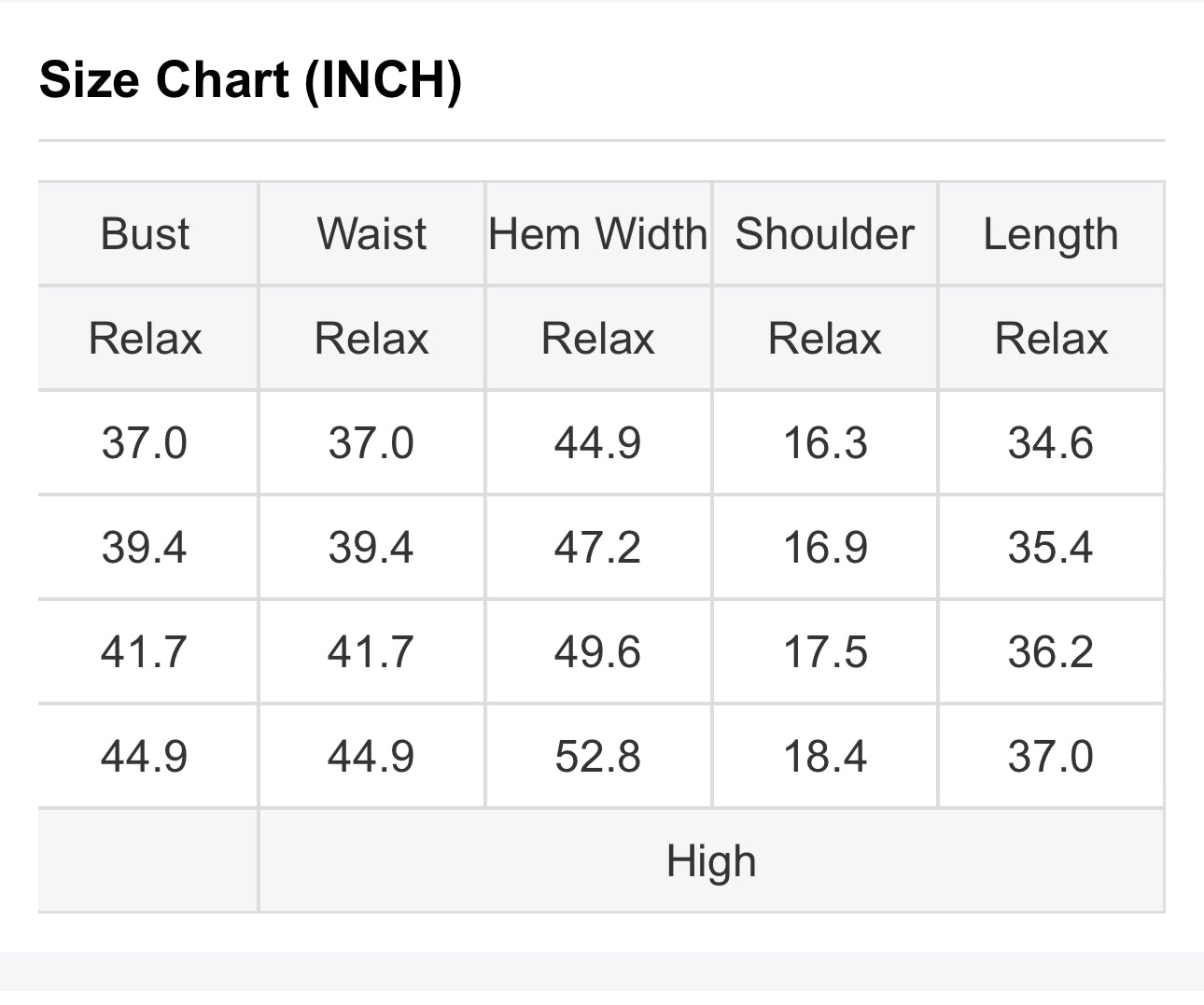Image resolution: width=1204 pixels, height=1005 pixels.
Task: Click the empty cell left of High
Action: point(147,860)
